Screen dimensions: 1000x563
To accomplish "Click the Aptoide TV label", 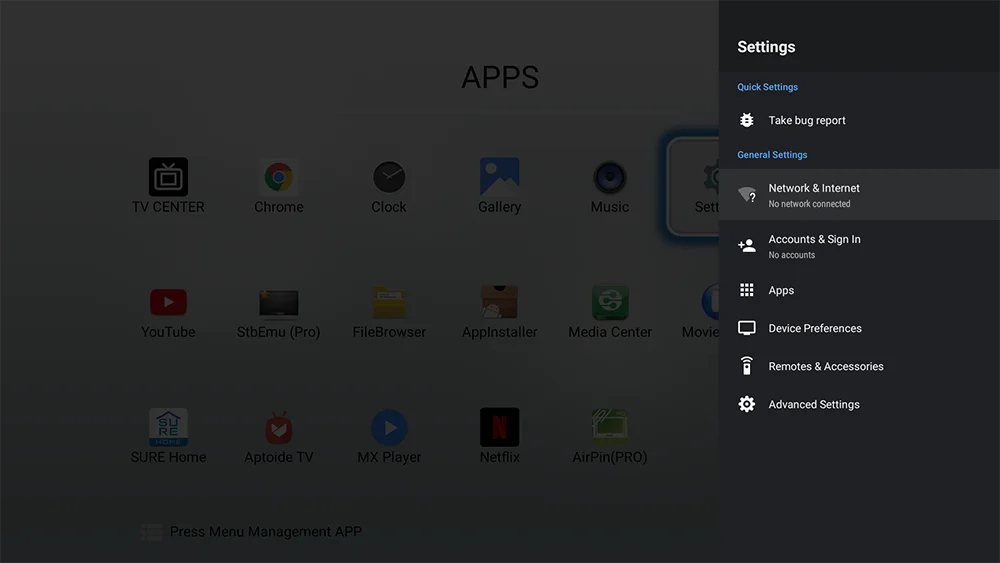I will (x=279, y=457).
